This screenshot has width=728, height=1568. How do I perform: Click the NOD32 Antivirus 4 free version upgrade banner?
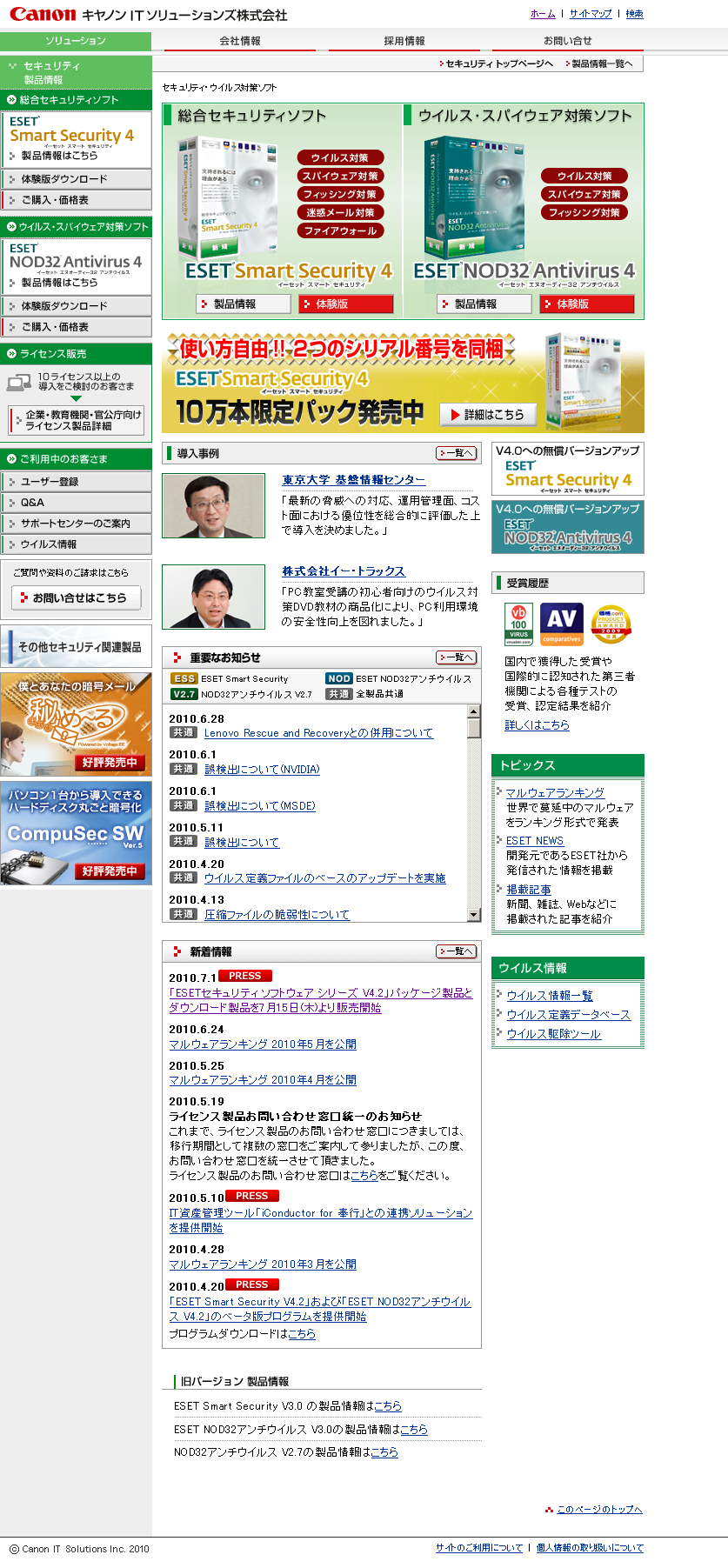click(x=568, y=527)
